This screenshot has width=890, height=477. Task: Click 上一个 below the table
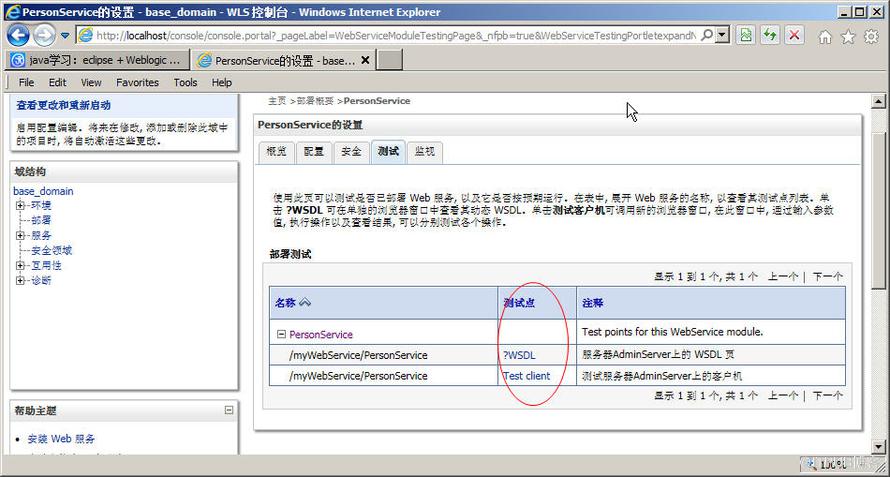point(783,395)
